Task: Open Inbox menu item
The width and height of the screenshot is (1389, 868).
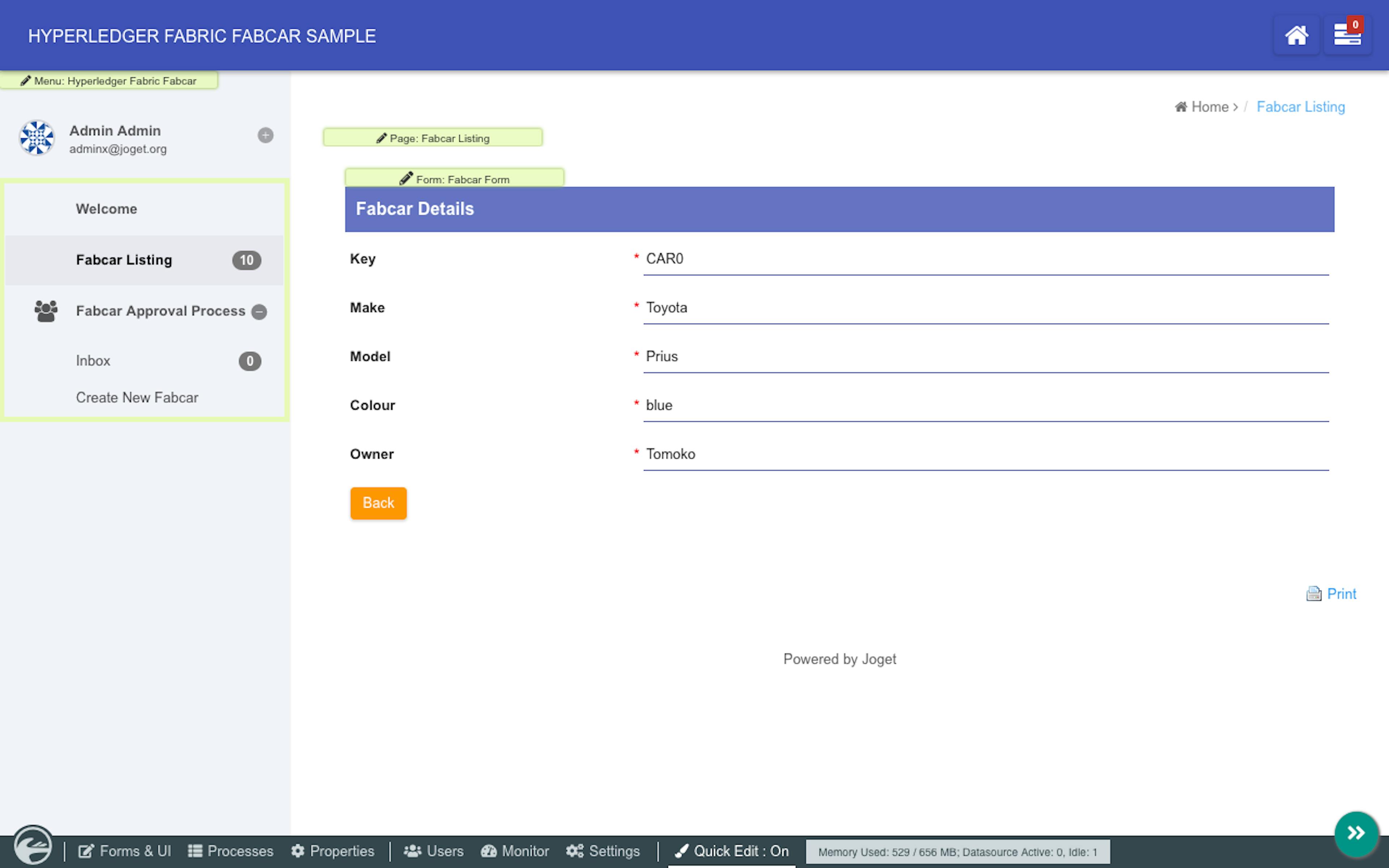Action: tap(93, 361)
